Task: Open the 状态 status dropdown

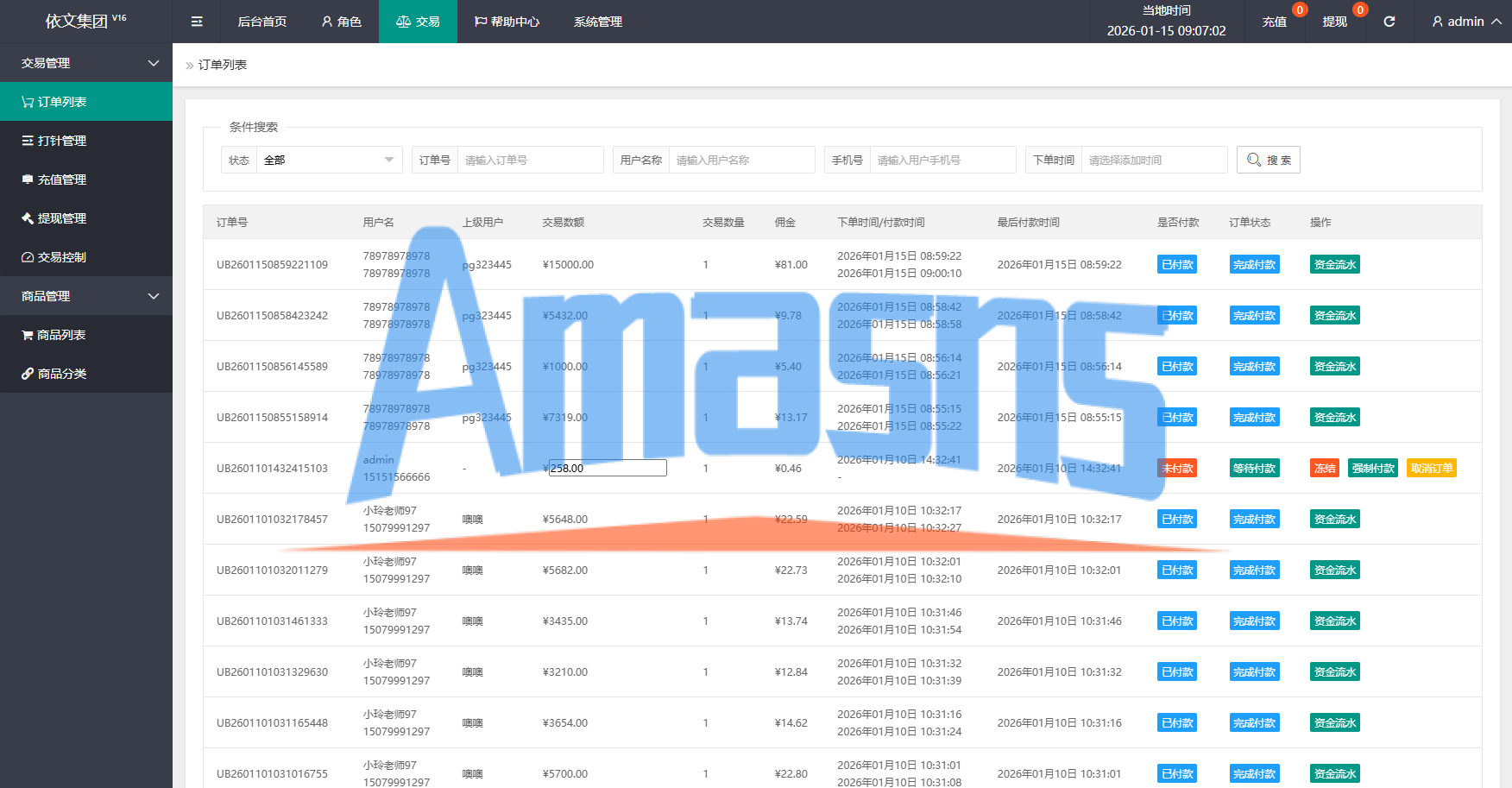Action: pos(329,160)
